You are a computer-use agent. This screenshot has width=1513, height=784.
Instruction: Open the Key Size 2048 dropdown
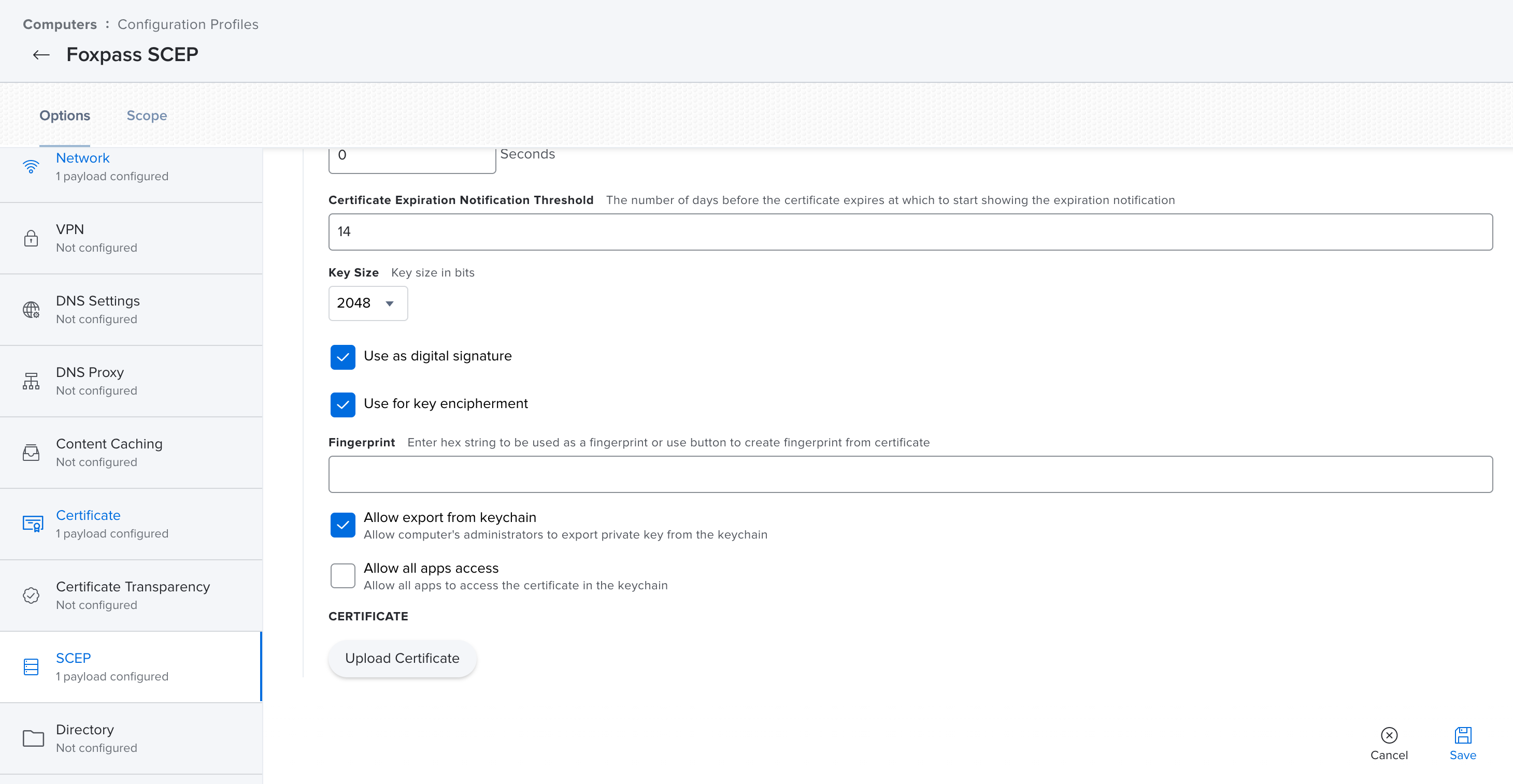click(368, 303)
